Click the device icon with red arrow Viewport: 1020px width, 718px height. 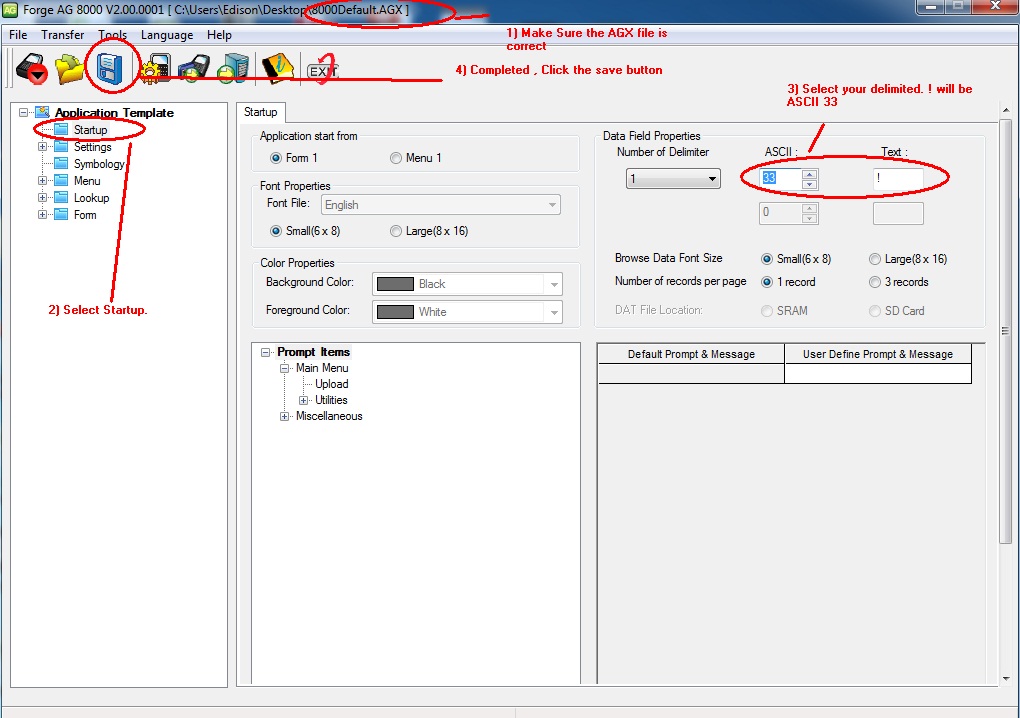(x=32, y=69)
